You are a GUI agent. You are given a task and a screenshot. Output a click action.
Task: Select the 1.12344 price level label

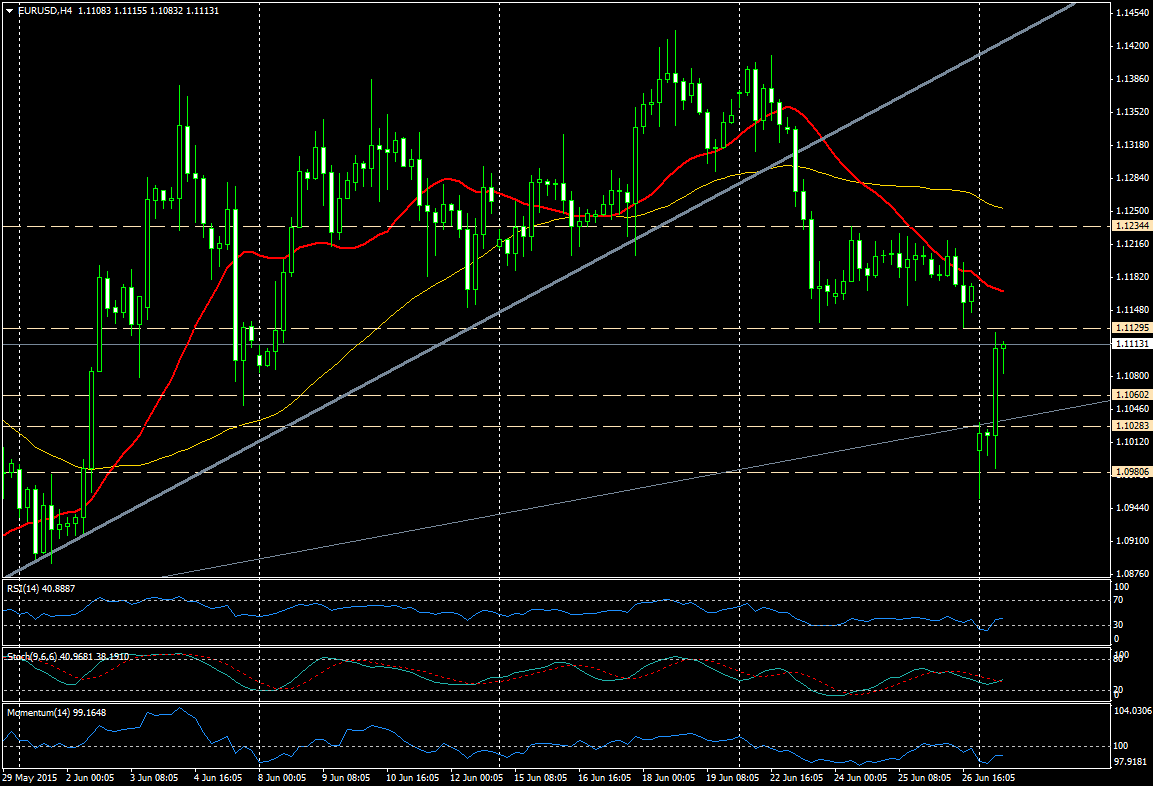[x=1131, y=227]
